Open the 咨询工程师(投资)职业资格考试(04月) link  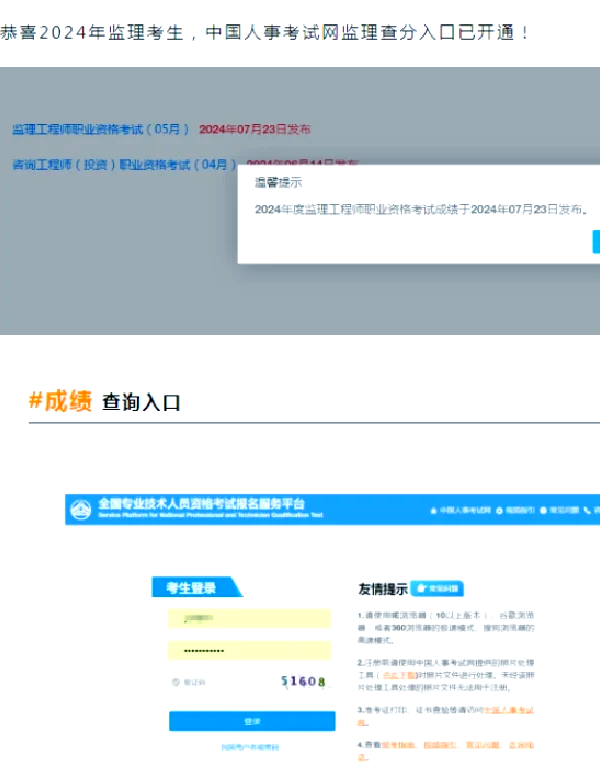(x=124, y=165)
